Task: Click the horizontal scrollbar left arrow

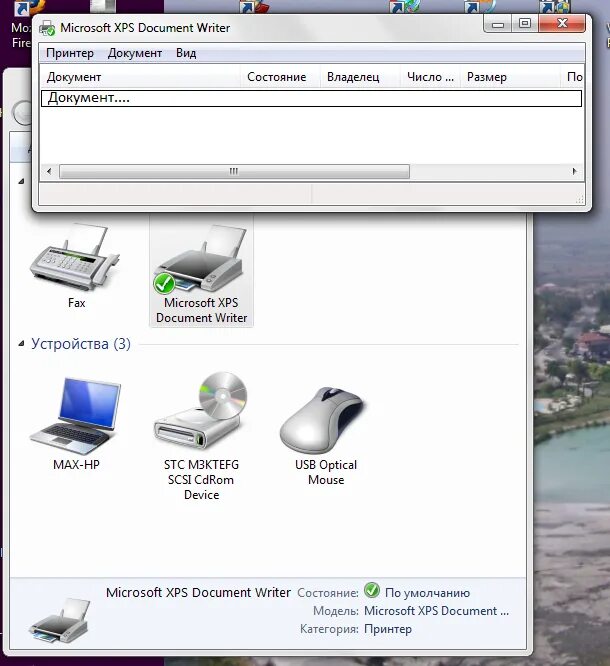Action: (49, 171)
